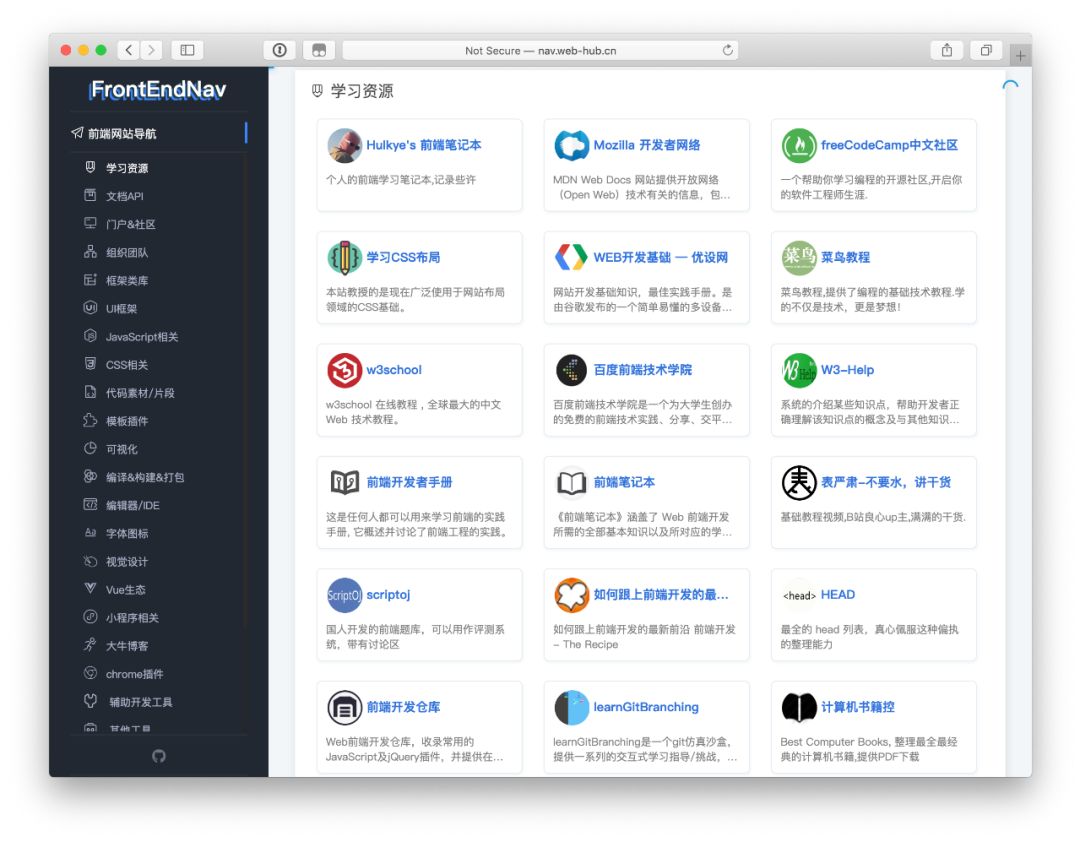Click the Mozilla 开发者网络 dino logo
This screenshot has width=1080, height=842.
pyautogui.click(x=572, y=145)
